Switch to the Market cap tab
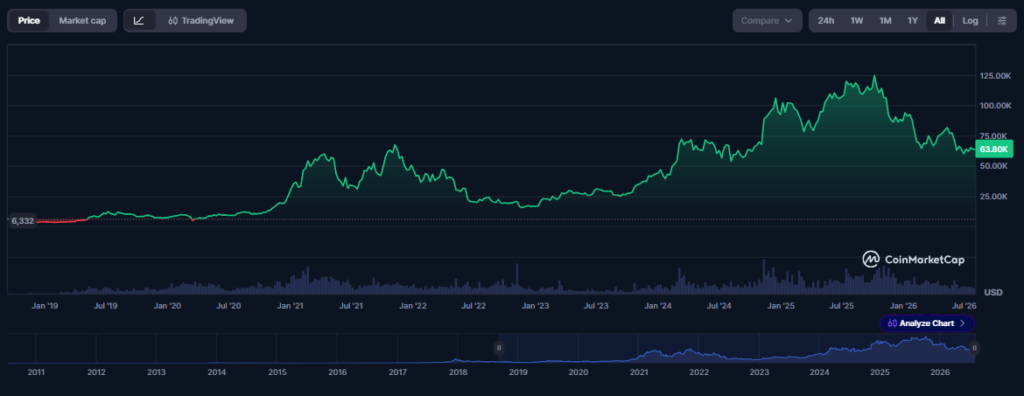The width and height of the screenshot is (1024, 396). [82, 21]
